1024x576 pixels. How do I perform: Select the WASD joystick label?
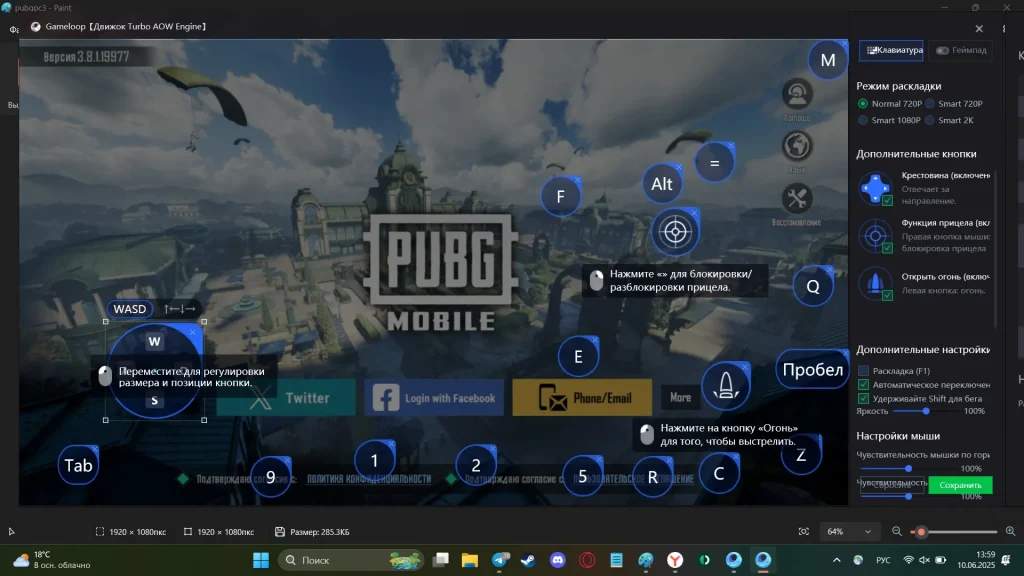(129, 309)
